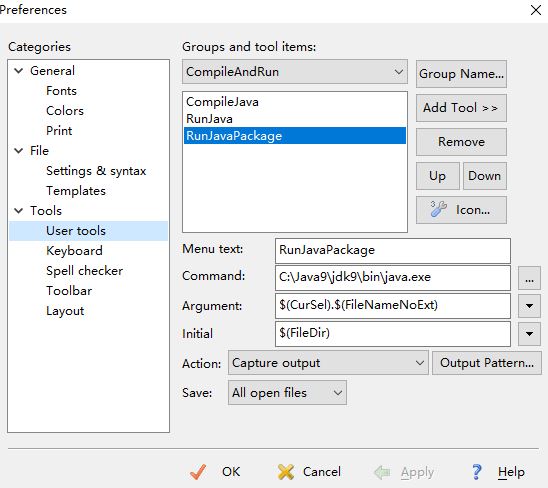This screenshot has height=488, width=548.
Task: Open Save All open files dropdown
Action: tap(287, 393)
